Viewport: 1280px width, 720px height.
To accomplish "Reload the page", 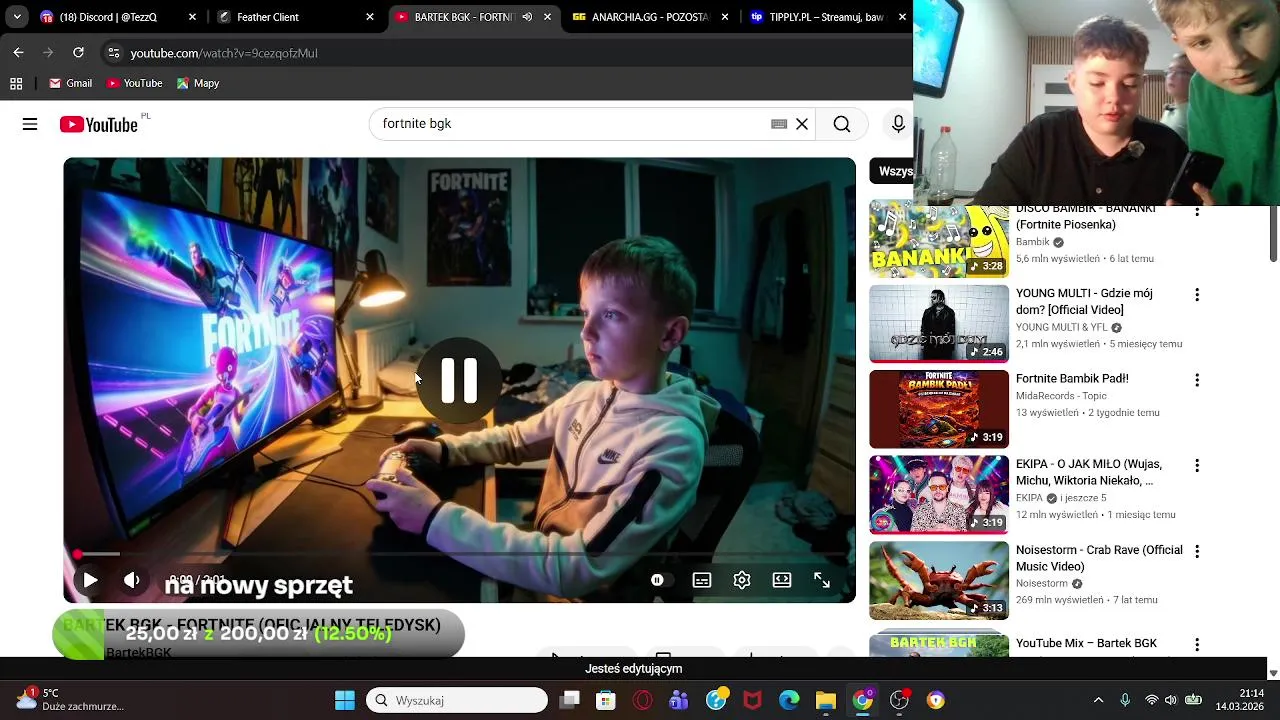I will [78, 53].
